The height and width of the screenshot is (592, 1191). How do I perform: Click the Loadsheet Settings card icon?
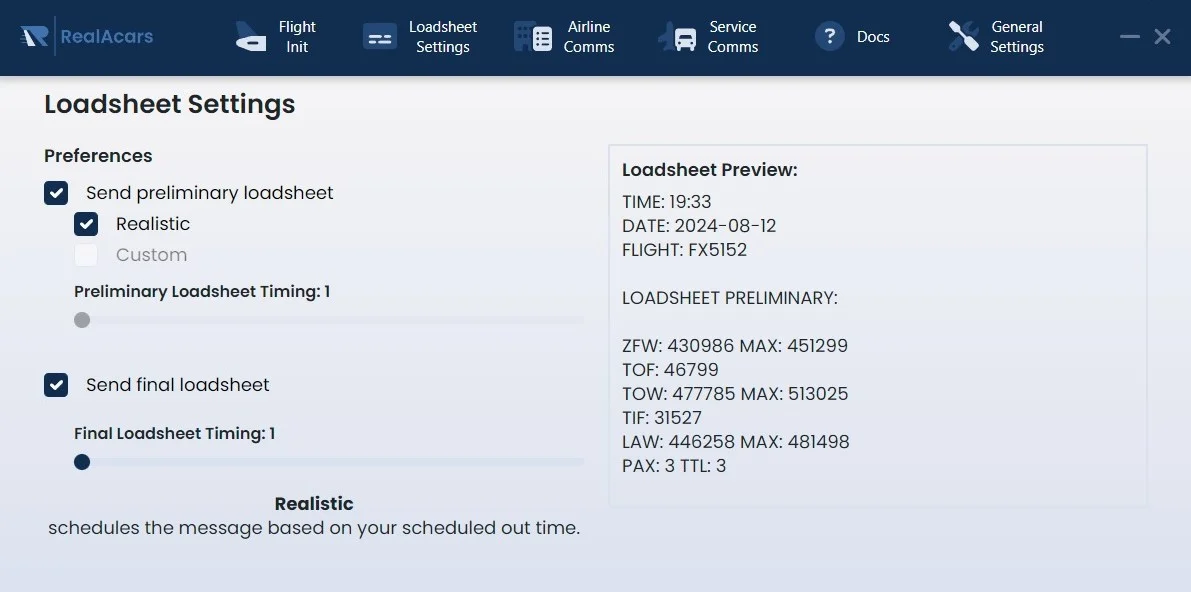pos(380,37)
